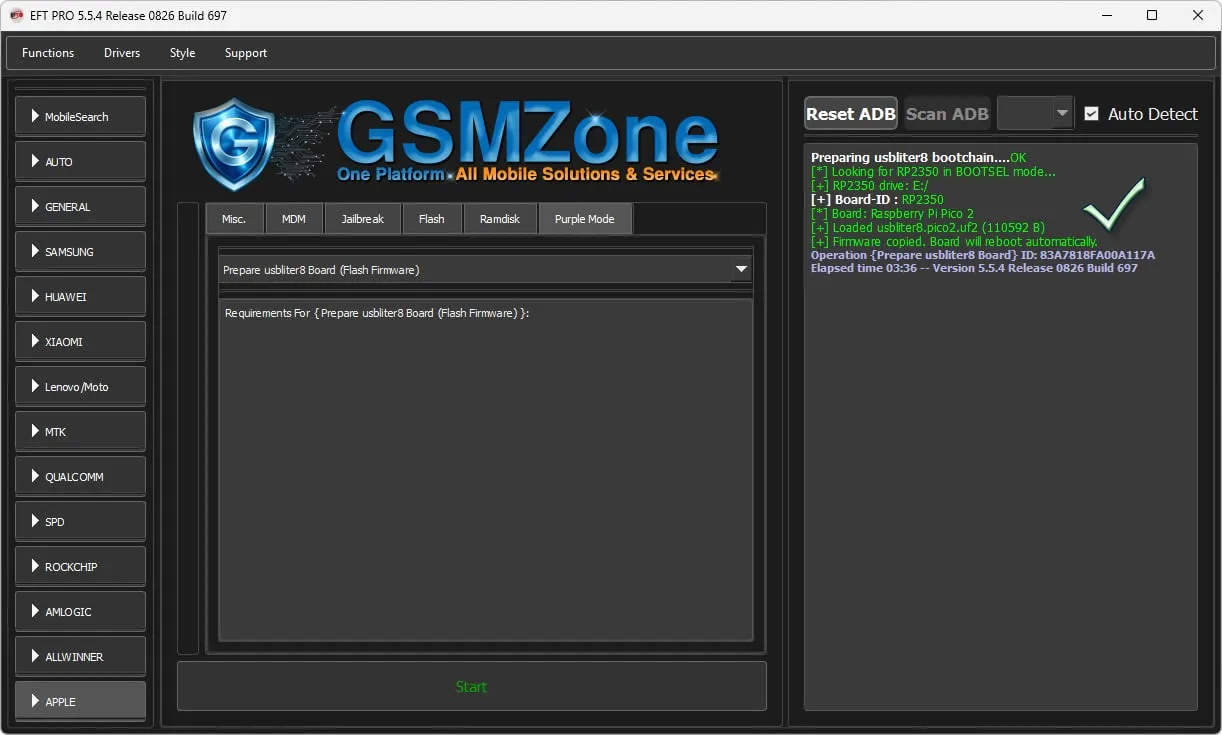Click the EFT PRO title bar icon
The image size is (1222, 735).
click(16, 15)
